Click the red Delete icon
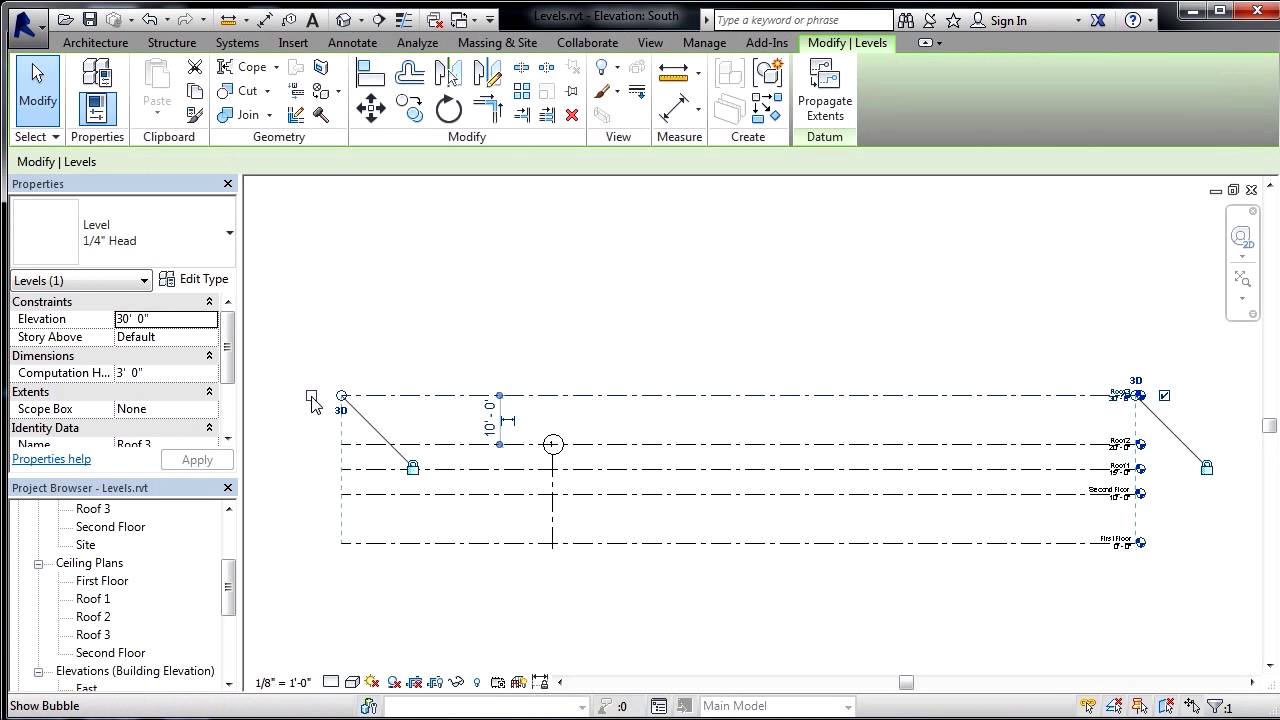Viewport: 1280px width, 720px height. click(x=572, y=115)
